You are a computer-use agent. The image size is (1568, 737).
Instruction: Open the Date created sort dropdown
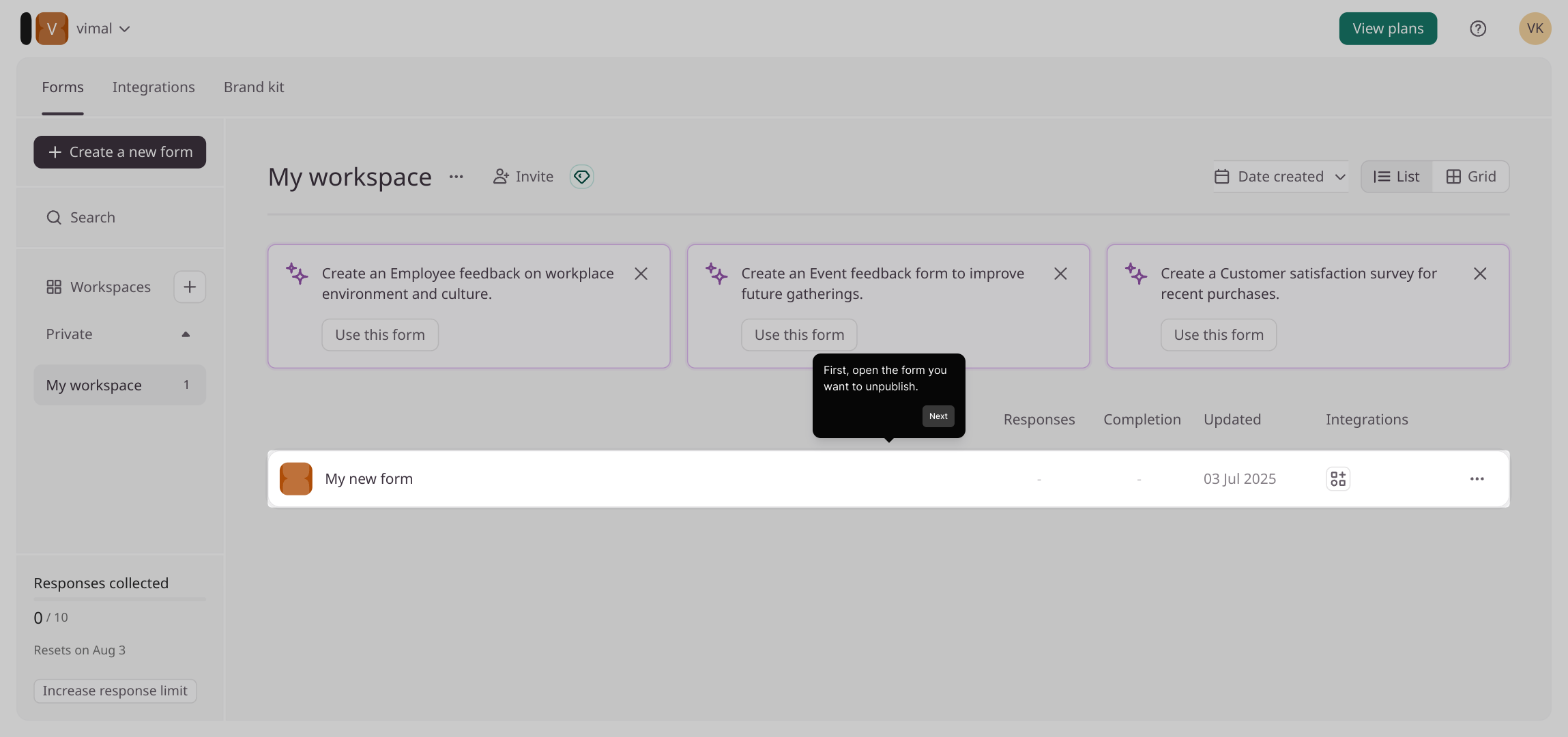(x=1281, y=177)
